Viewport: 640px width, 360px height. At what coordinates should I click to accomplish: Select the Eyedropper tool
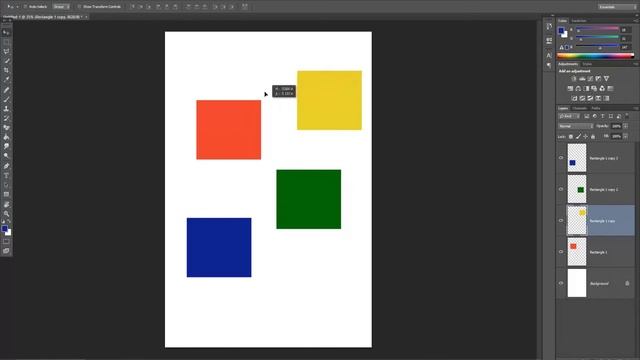[6, 80]
